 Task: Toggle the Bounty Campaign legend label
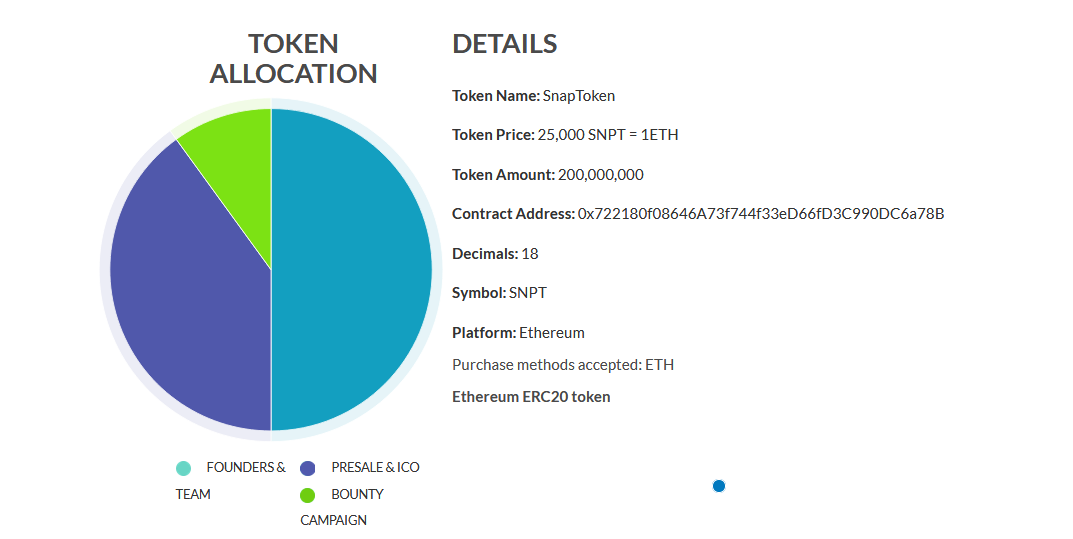click(x=341, y=507)
